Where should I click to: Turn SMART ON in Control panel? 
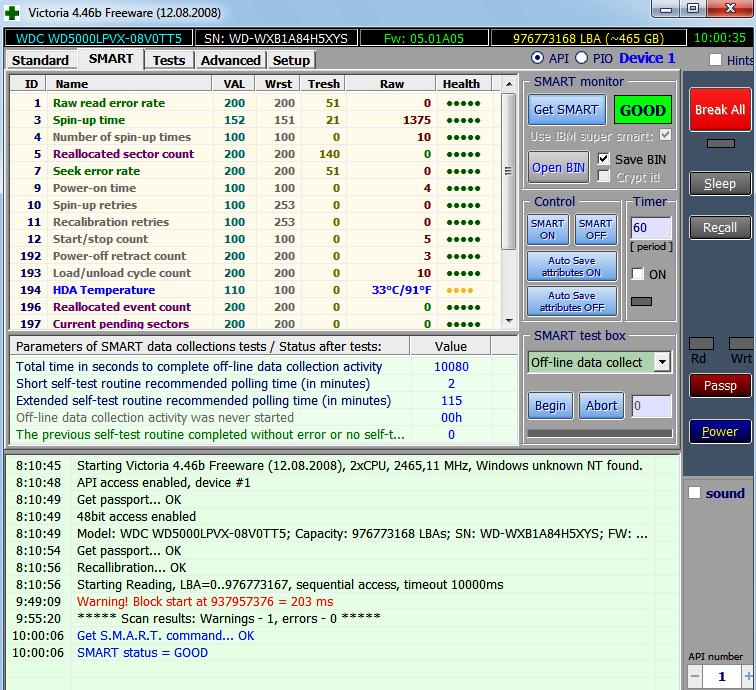coord(547,230)
